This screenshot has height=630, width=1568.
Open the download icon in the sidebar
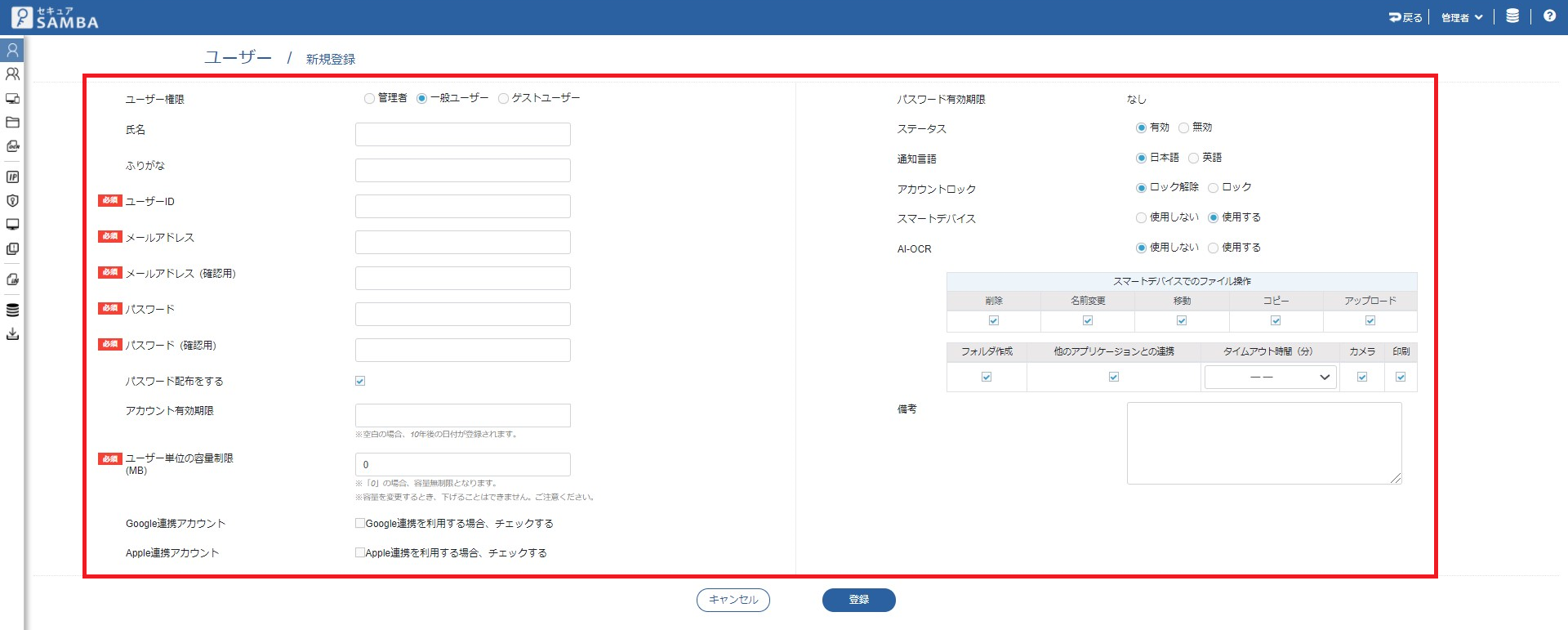(x=12, y=334)
